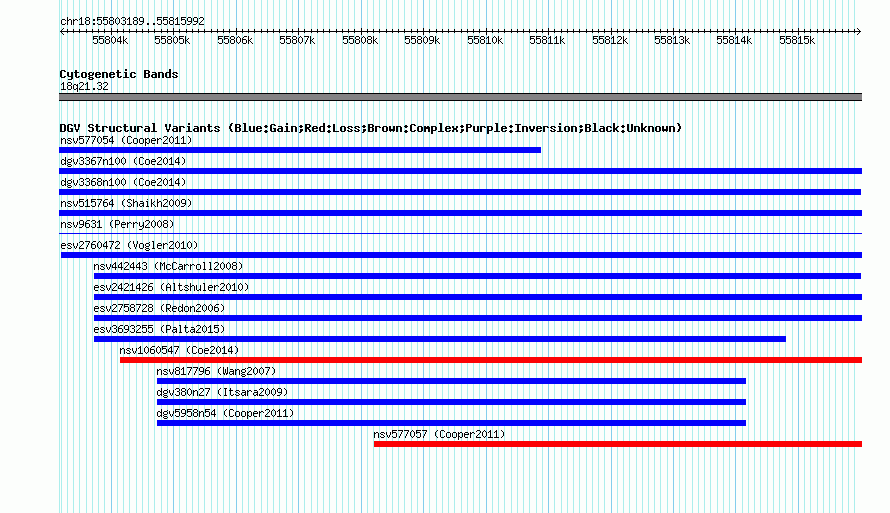890x513 pixels.
Task: Click the nsv1060547 (Coe2014) label
Action: [x=179, y=350]
